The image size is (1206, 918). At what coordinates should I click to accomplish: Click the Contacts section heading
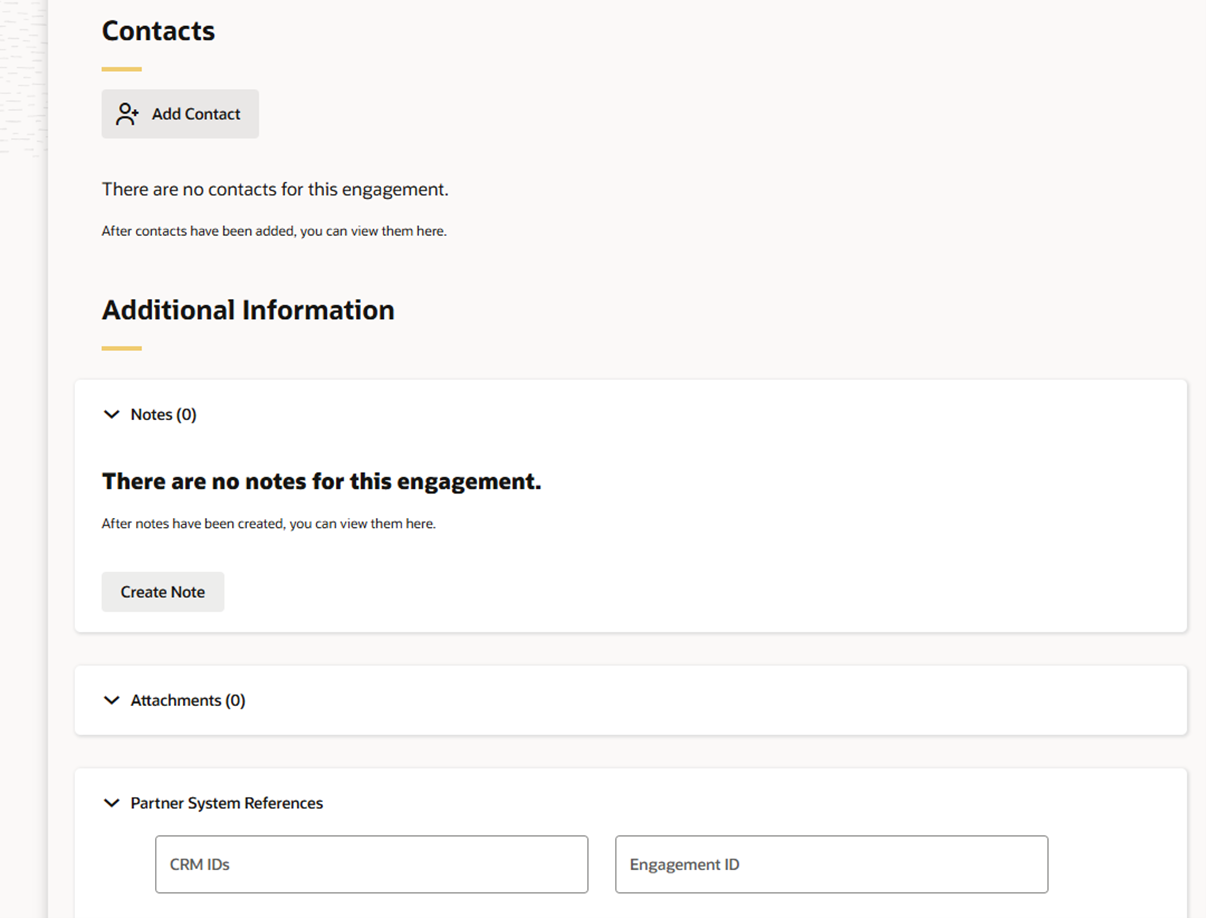pos(158,31)
